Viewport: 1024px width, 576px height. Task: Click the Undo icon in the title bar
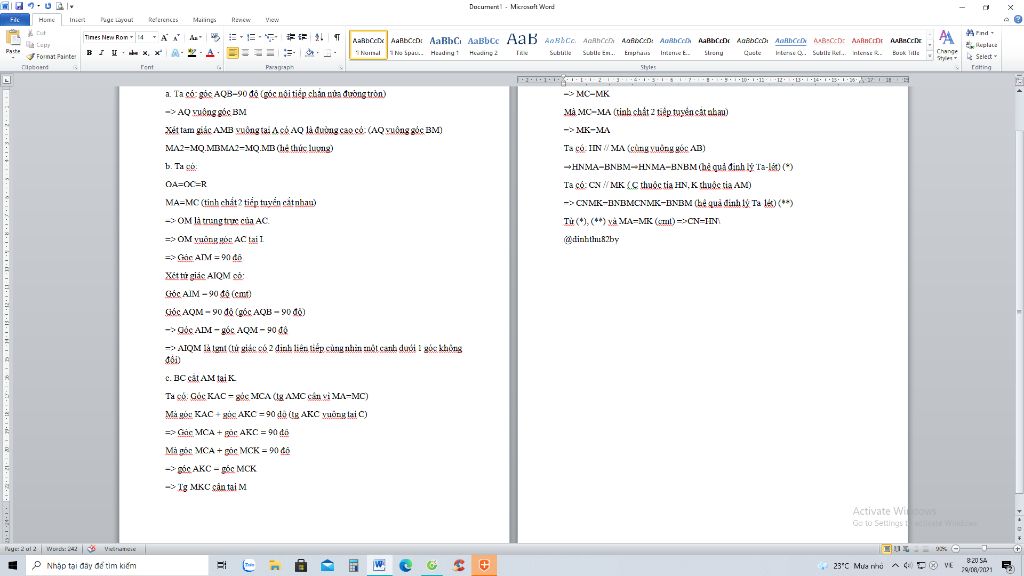click(31, 6)
